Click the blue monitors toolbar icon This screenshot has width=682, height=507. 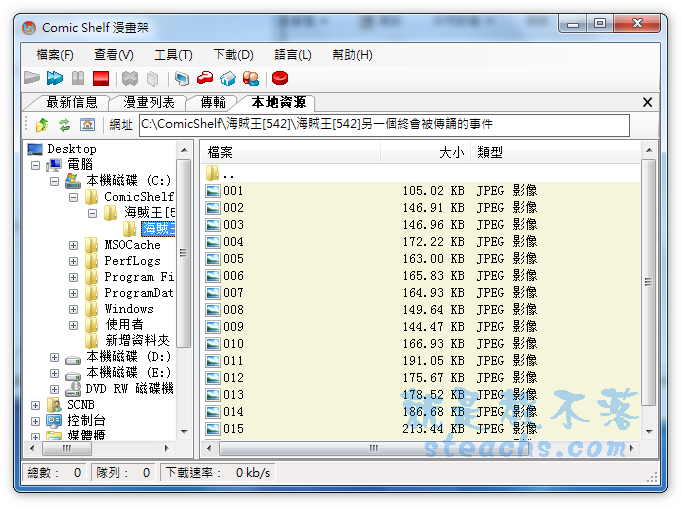182,79
